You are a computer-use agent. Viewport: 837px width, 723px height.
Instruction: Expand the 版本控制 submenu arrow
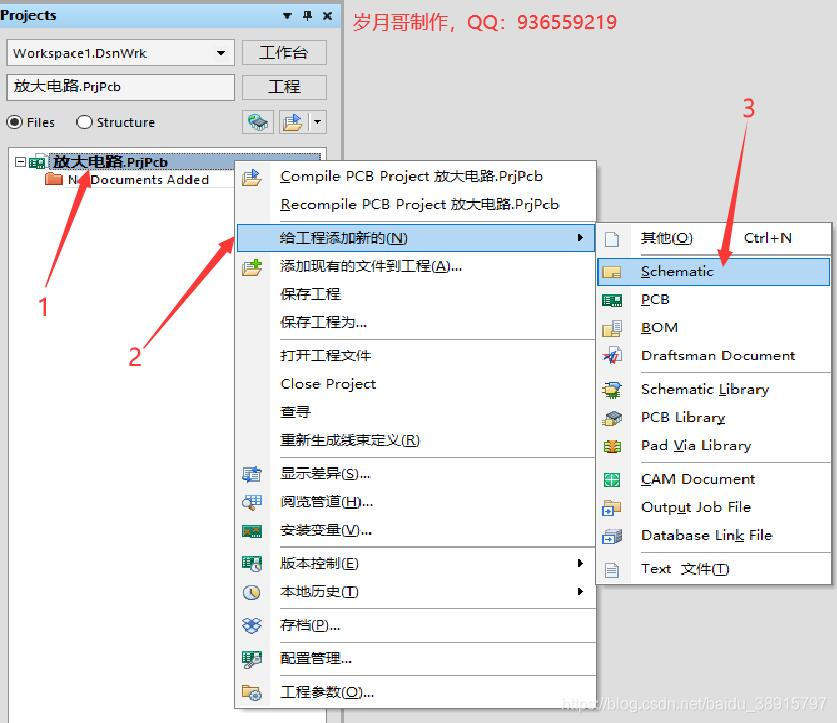click(580, 564)
